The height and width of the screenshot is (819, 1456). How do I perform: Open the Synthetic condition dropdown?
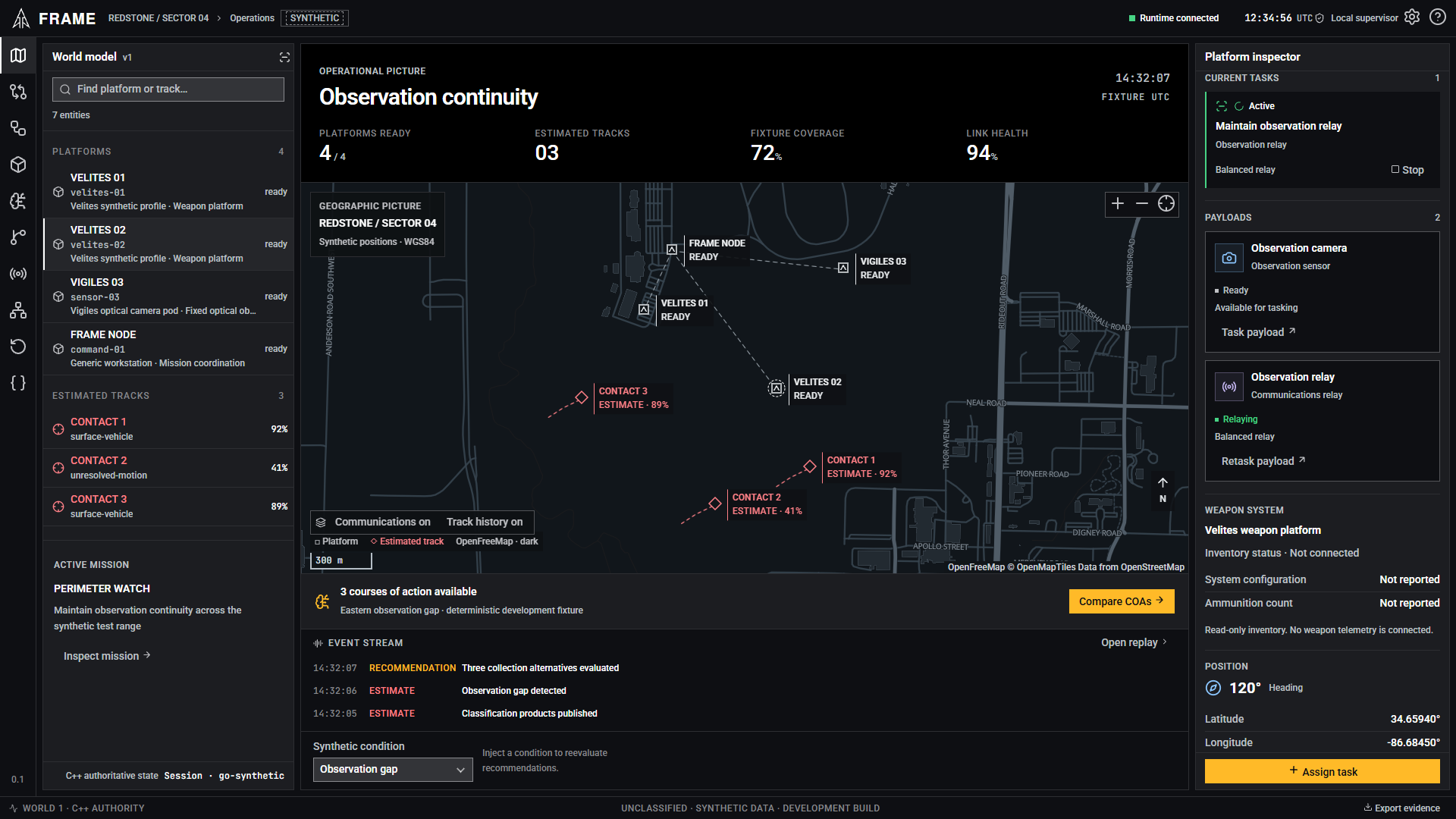pyautogui.click(x=393, y=769)
